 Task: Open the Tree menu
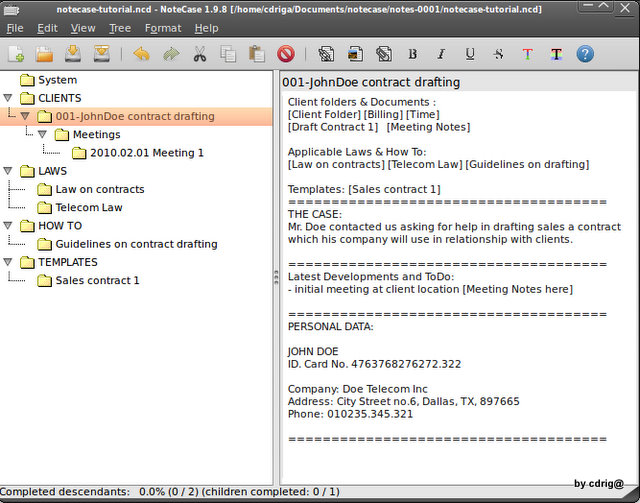click(120, 28)
